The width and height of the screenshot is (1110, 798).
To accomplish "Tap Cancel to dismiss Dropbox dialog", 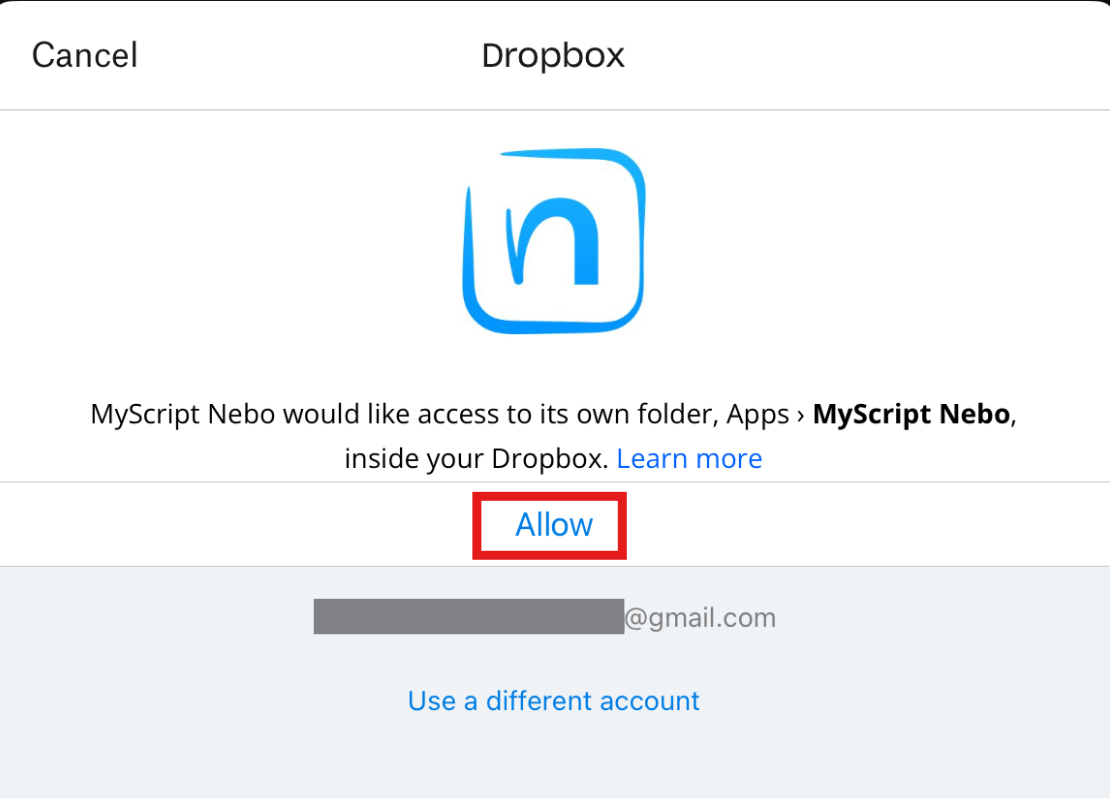I will tap(85, 55).
